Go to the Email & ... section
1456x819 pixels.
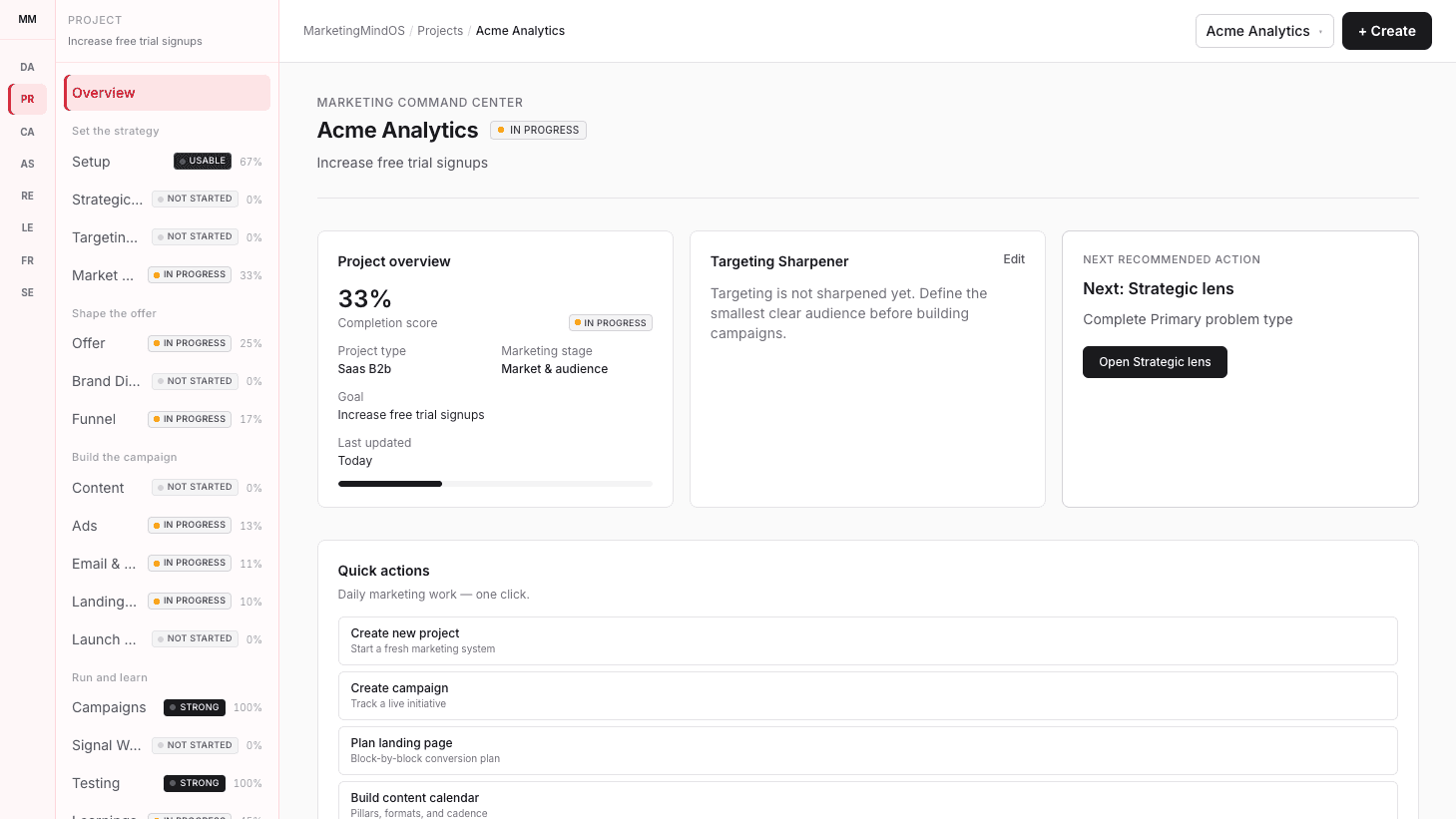coord(167,564)
